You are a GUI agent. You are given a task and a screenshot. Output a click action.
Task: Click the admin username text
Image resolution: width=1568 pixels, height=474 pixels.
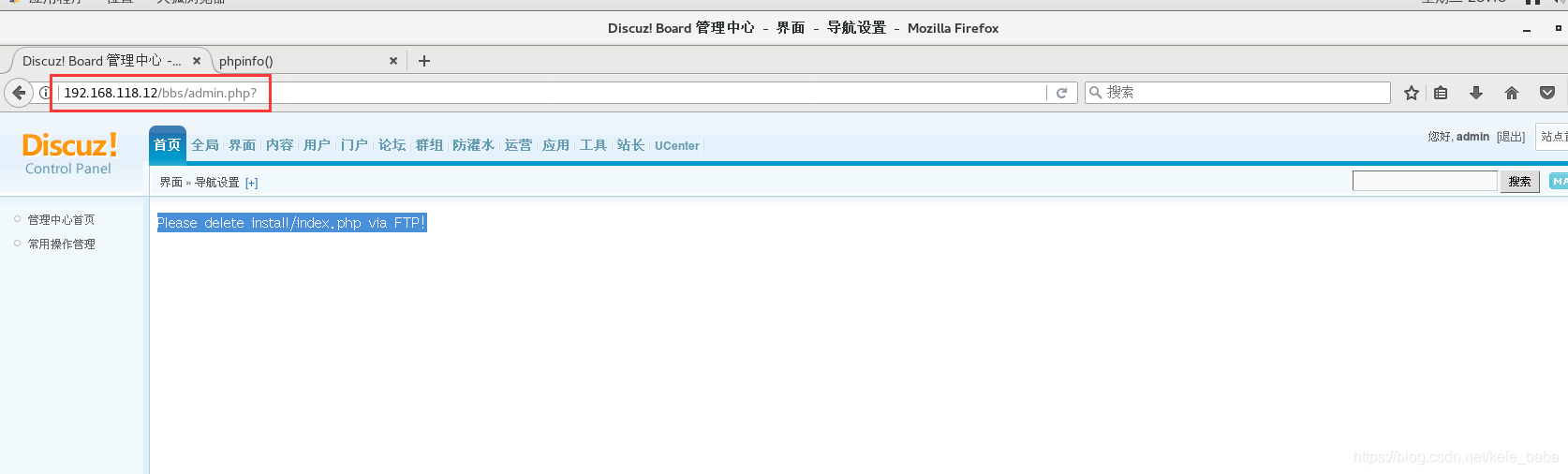click(x=1472, y=137)
